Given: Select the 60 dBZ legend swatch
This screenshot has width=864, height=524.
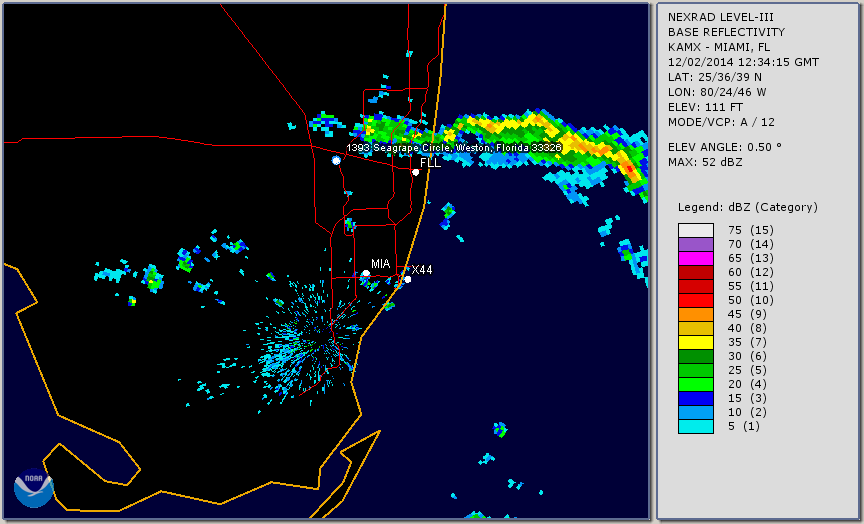Looking at the screenshot, I should click(696, 272).
